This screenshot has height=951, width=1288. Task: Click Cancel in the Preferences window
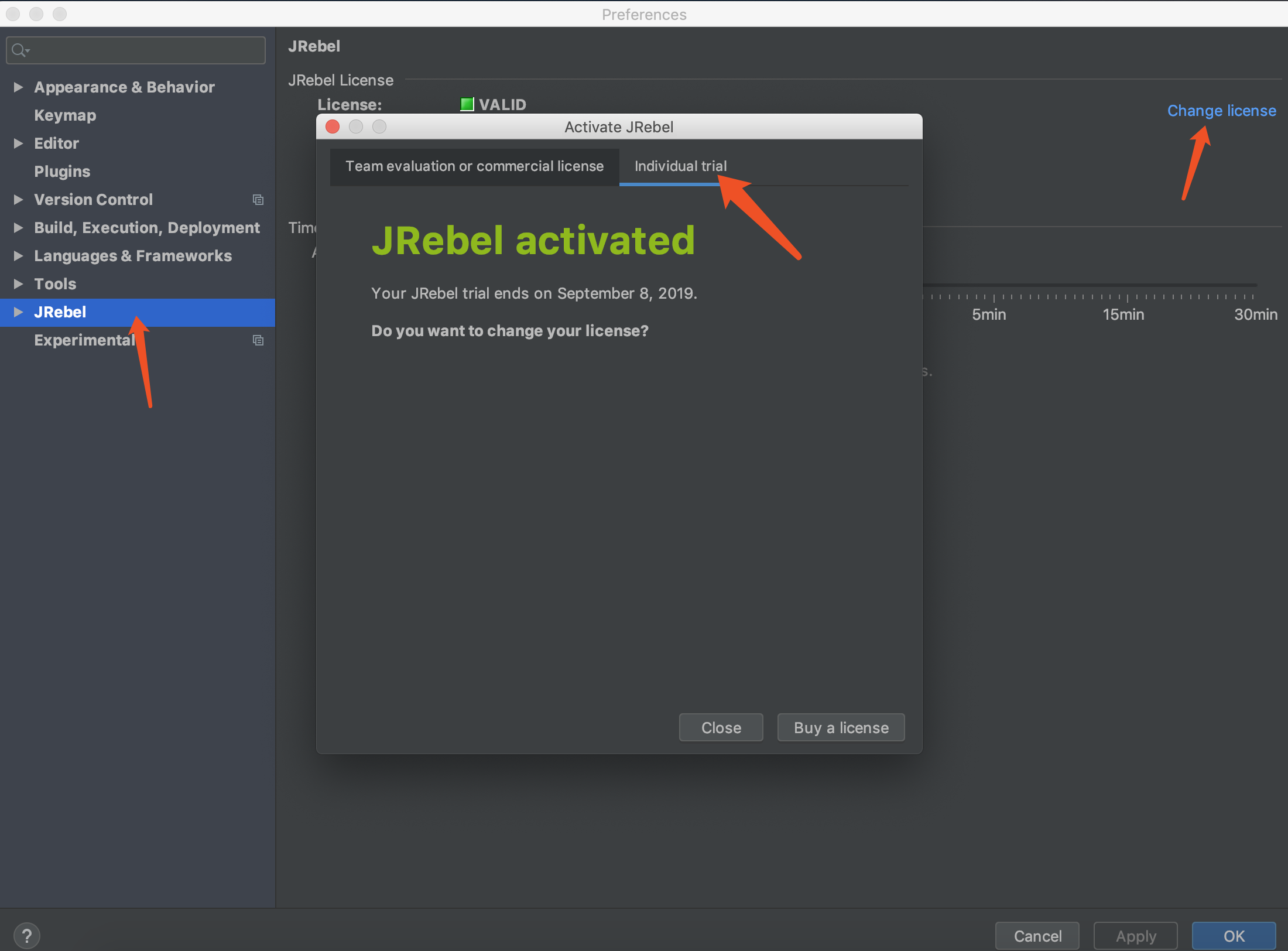point(1037,936)
